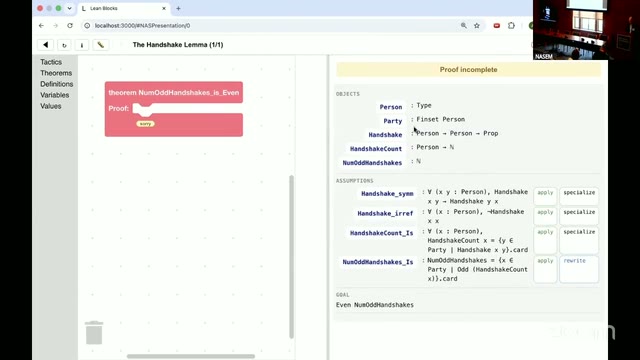This screenshot has height=360, width=640.
Task: Click specialize for Handshake_symm
Action: pyautogui.click(x=579, y=196)
